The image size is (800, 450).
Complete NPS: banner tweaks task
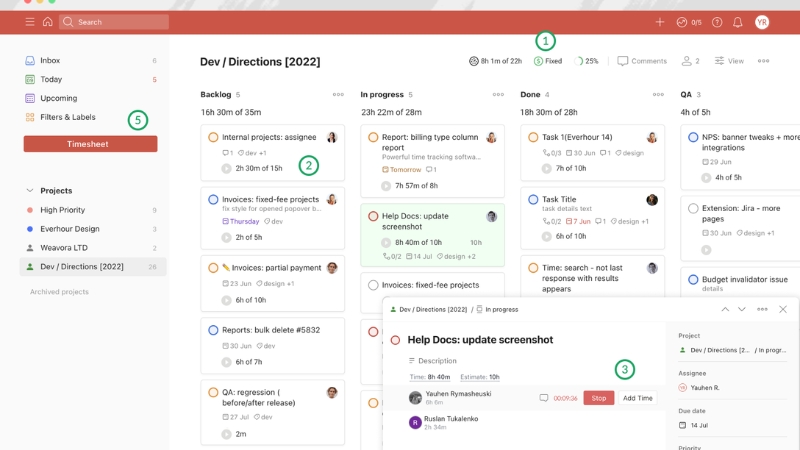[x=693, y=137]
